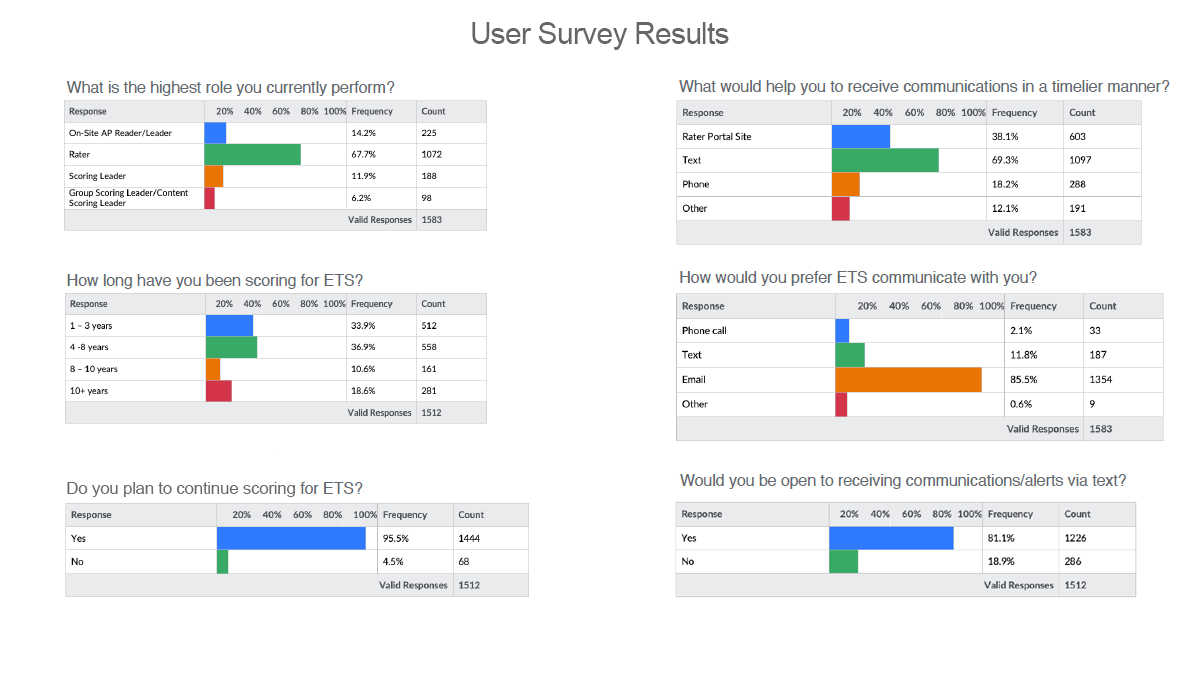Click the 'Would you be open to receiving' heading

[x=902, y=480]
